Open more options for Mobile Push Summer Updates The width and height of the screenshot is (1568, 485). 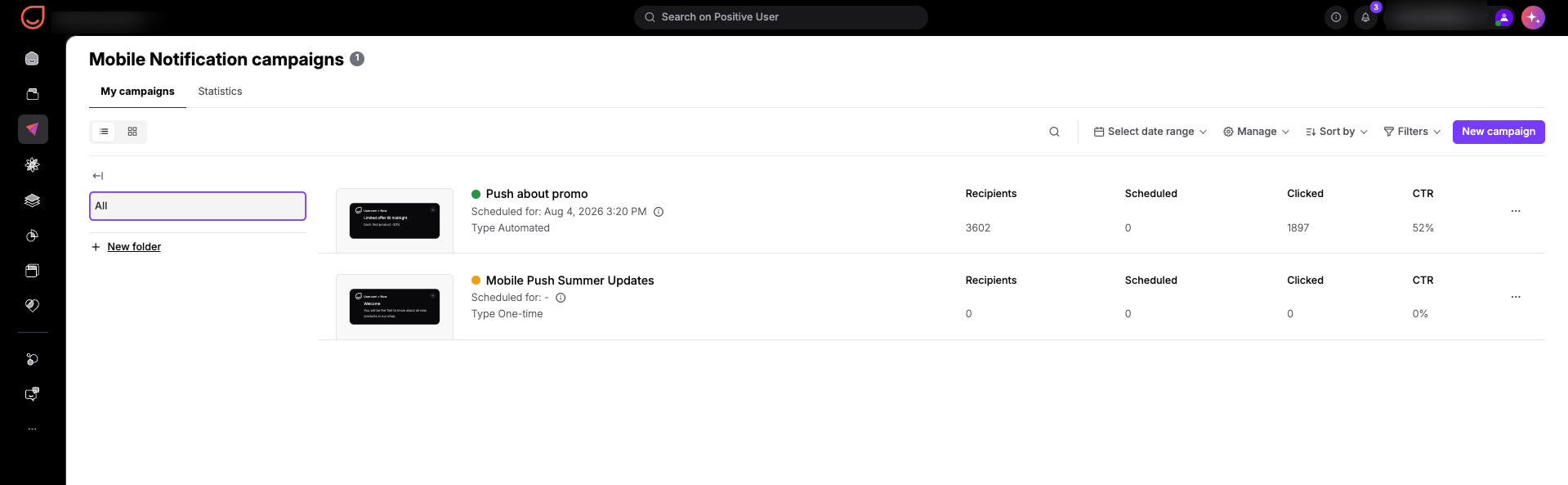tap(1516, 297)
